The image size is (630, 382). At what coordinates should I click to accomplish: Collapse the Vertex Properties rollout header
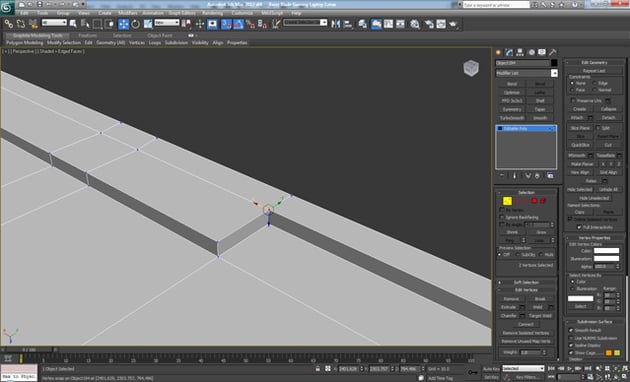click(595, 238)
